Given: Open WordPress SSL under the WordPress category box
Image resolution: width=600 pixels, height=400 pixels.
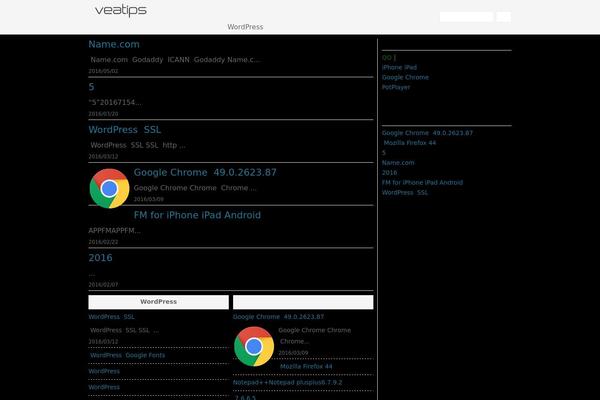Looking at the screenshot, I should [111, 317].
